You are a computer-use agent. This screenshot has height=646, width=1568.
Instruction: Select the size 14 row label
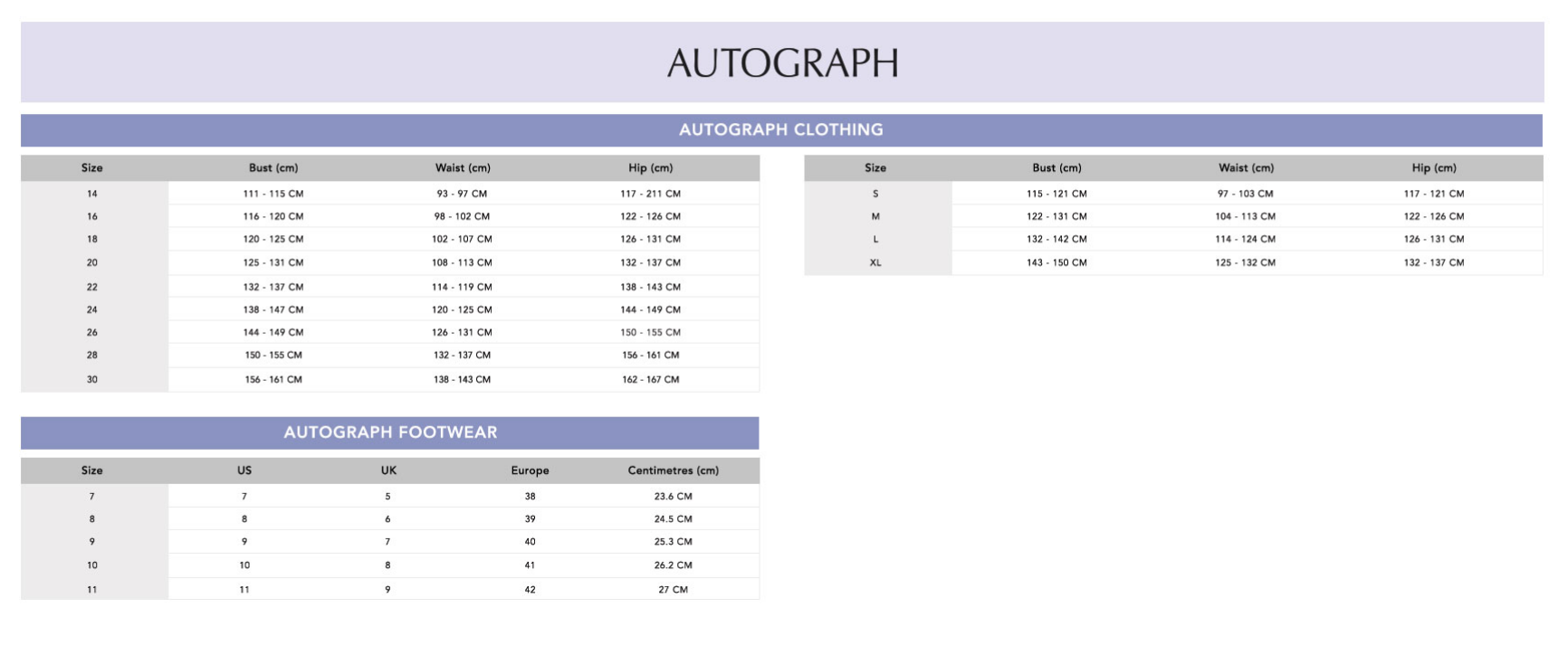pyautogui.click(x=92, y=194)
